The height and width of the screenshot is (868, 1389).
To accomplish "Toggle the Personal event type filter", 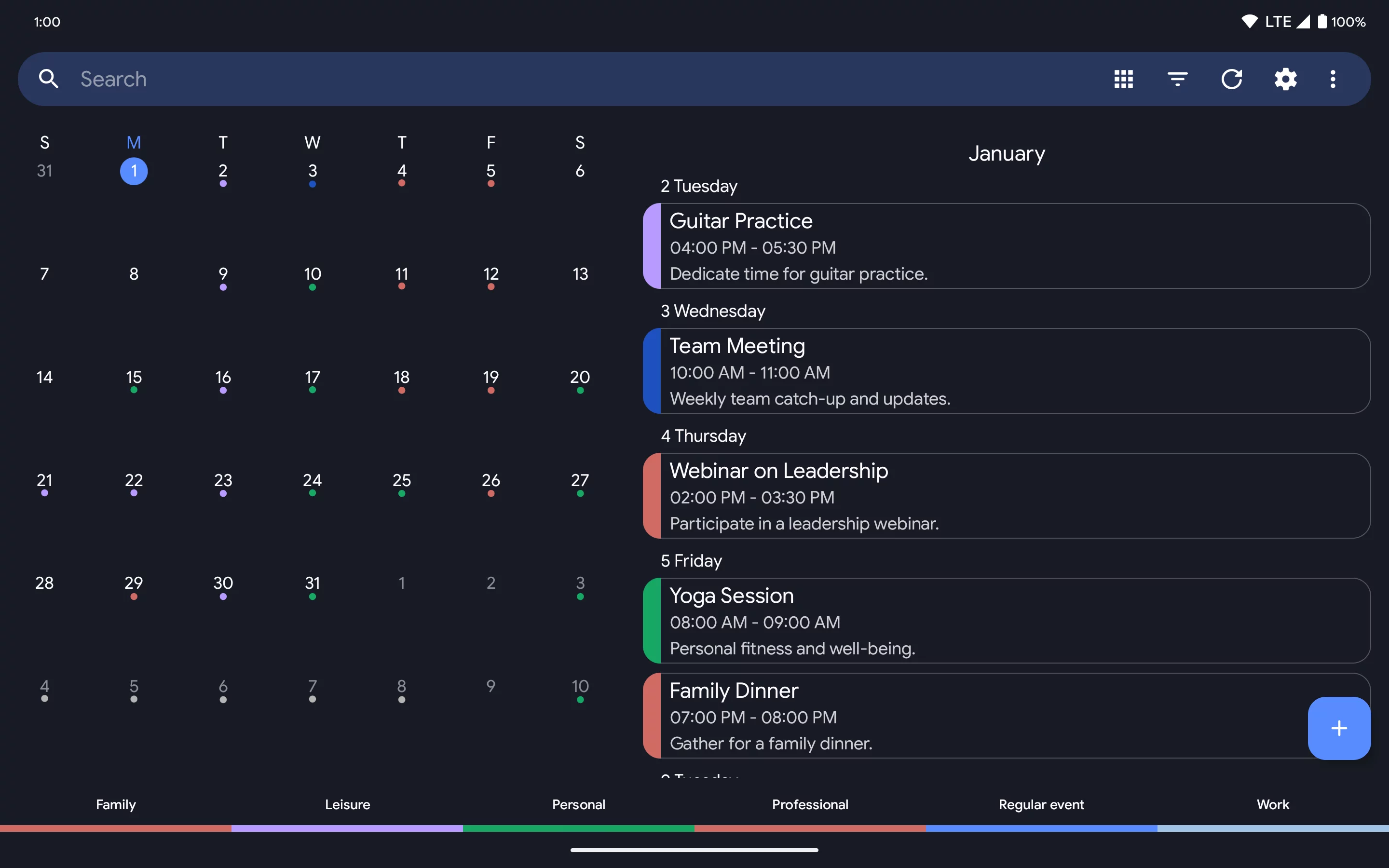I will point(579,804).
